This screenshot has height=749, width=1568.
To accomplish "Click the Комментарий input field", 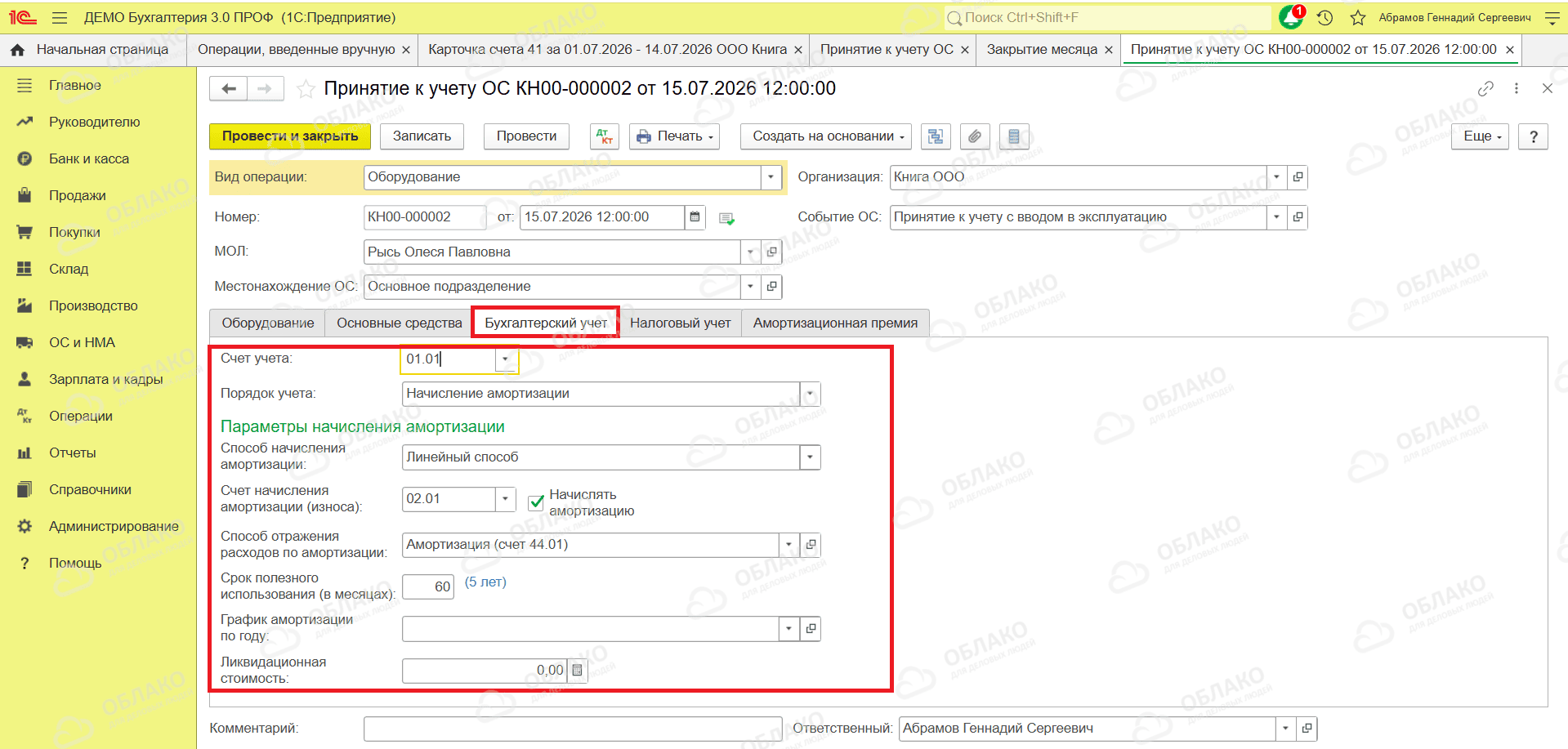I will 573,729.
